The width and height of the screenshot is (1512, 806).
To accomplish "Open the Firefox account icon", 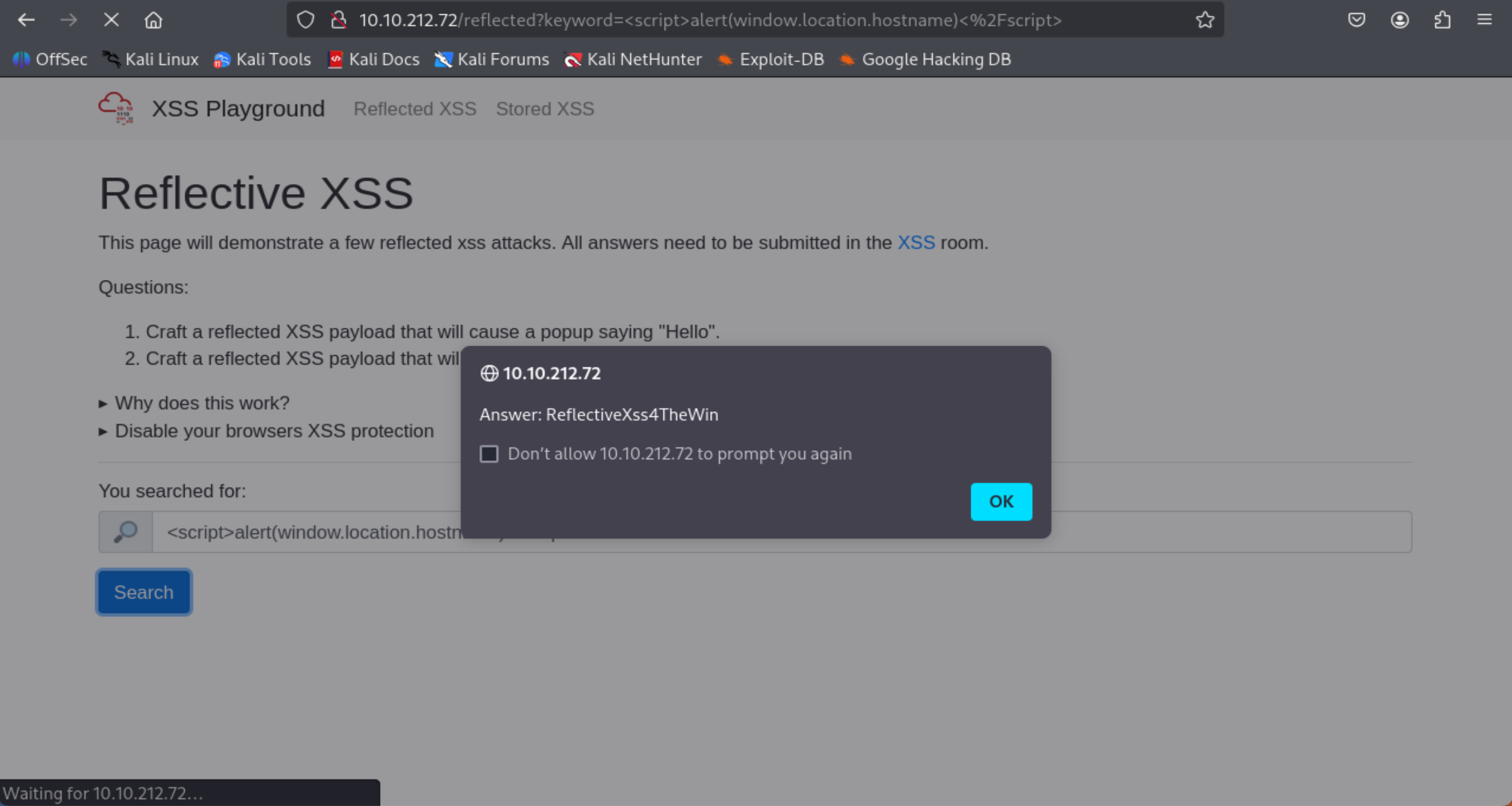I will pos(1399,20).
